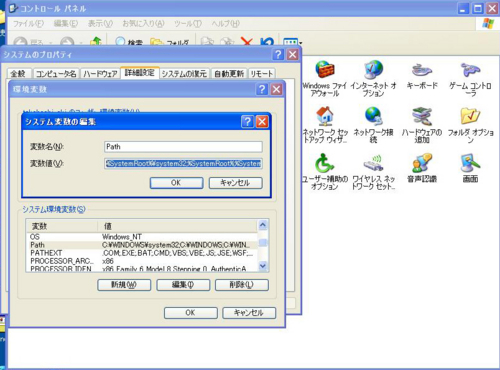Click help button in 環境変数 dialog title
This screenshot has width=500, height=370.
pos(262,89)
